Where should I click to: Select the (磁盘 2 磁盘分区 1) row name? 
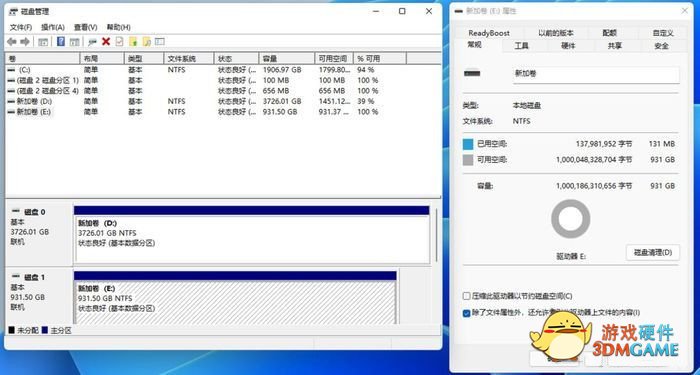click(48, 80)
